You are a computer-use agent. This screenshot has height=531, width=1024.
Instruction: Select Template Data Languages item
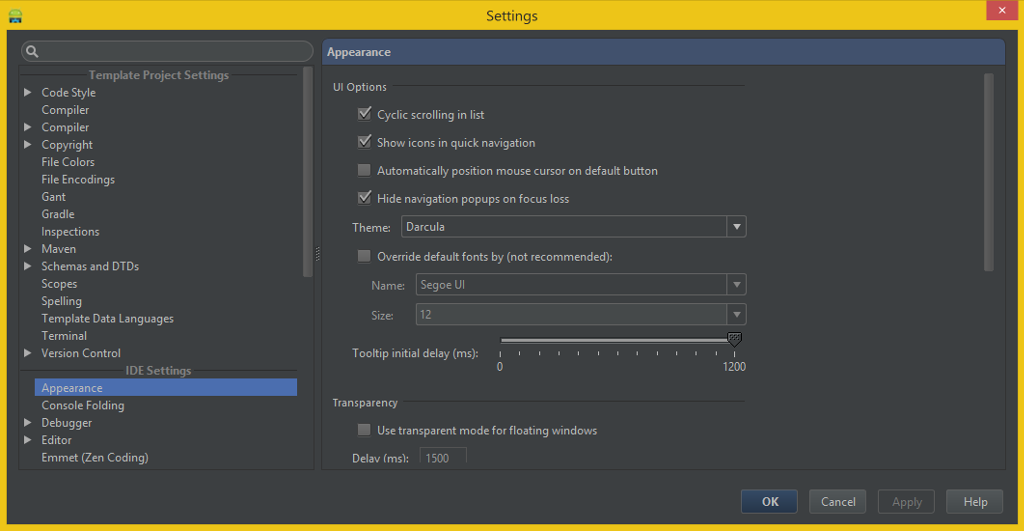point(108,319)
